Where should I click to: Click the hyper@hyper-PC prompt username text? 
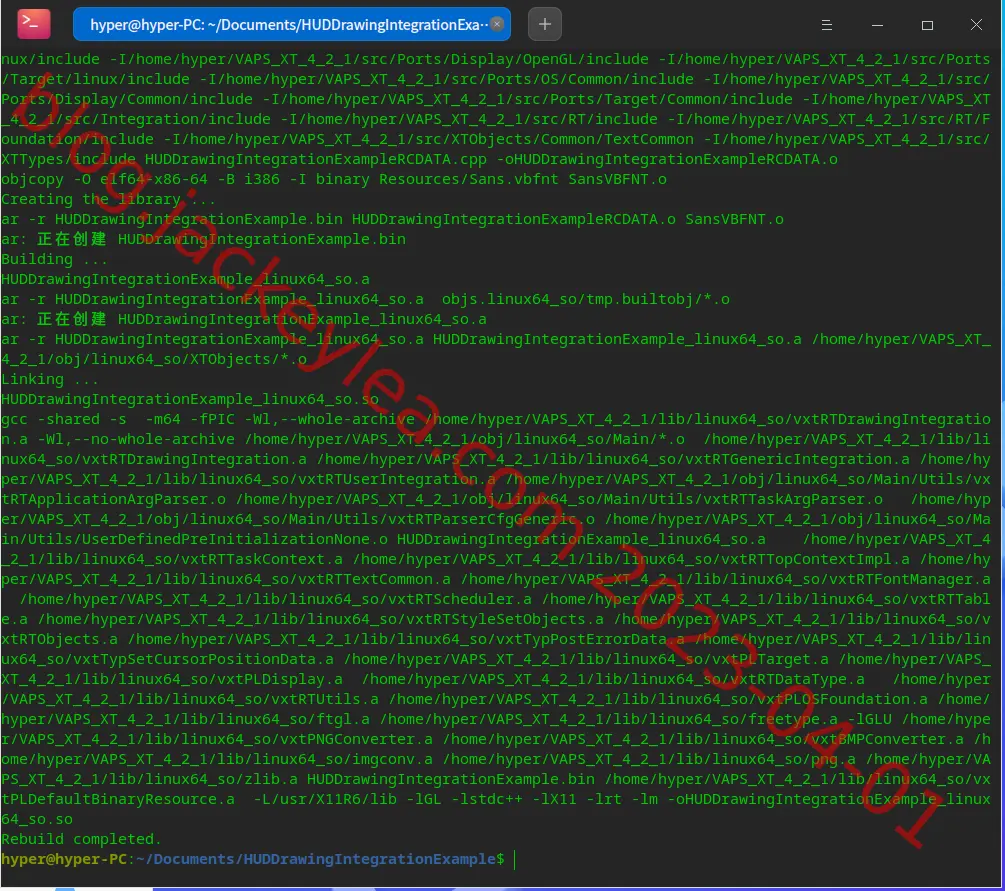pyautogui.click(x=64, y=859)
